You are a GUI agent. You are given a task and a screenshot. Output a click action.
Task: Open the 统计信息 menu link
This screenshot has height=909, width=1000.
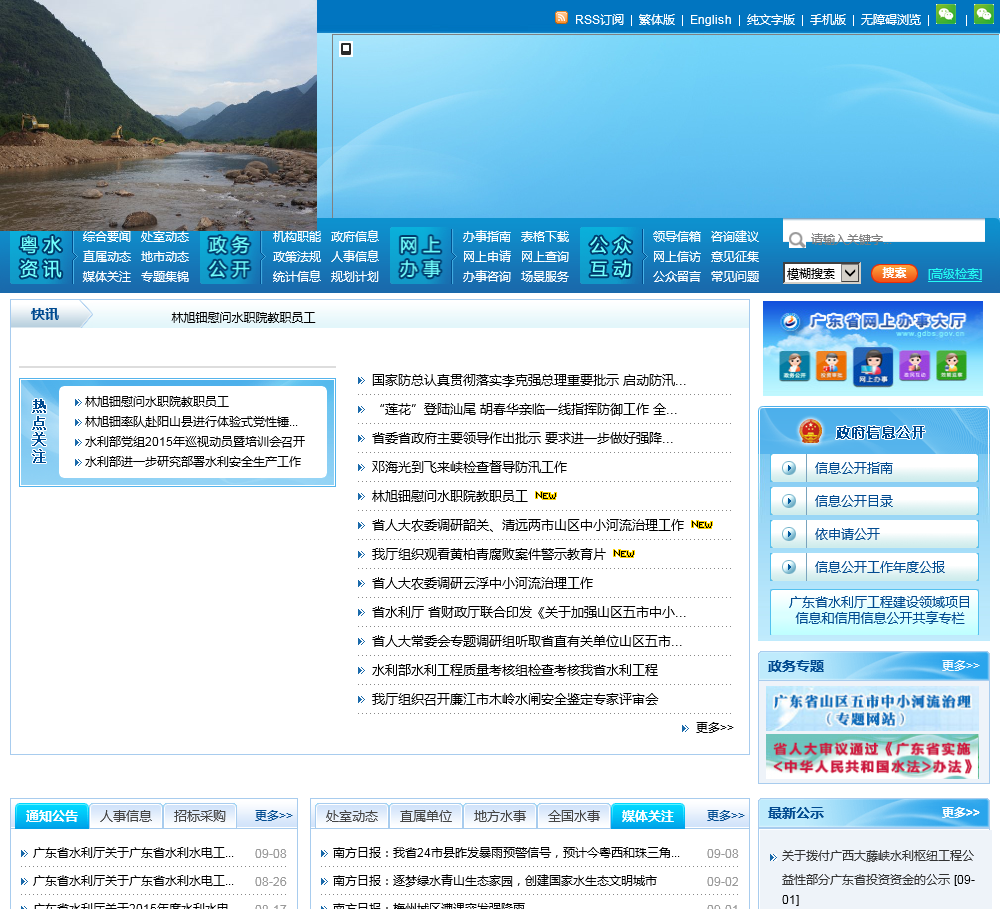[x=297, y=276]
